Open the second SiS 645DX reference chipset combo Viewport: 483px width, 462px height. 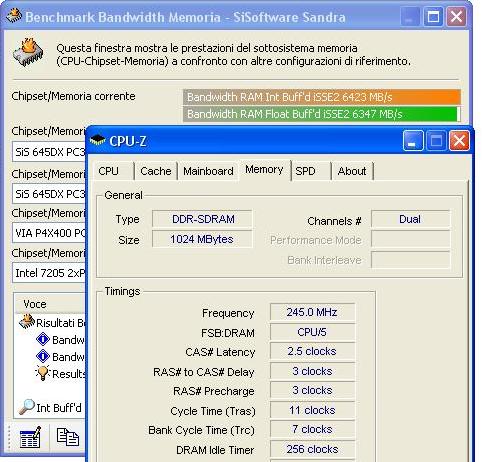(x=49, y=194)
